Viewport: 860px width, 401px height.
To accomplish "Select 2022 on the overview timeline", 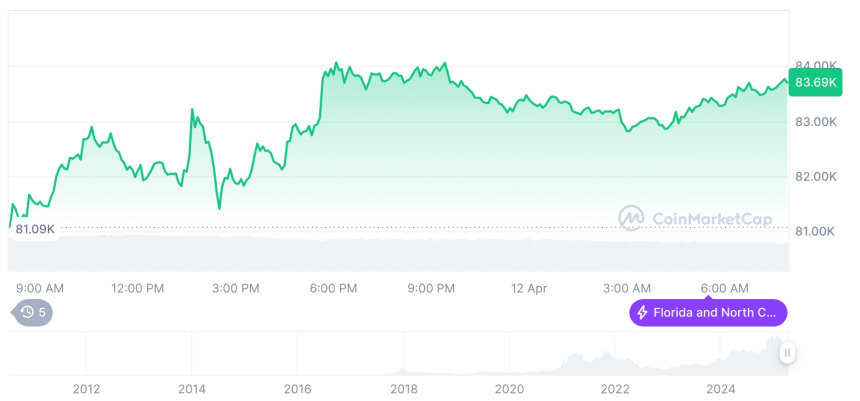I will click(x=615, y=389).
